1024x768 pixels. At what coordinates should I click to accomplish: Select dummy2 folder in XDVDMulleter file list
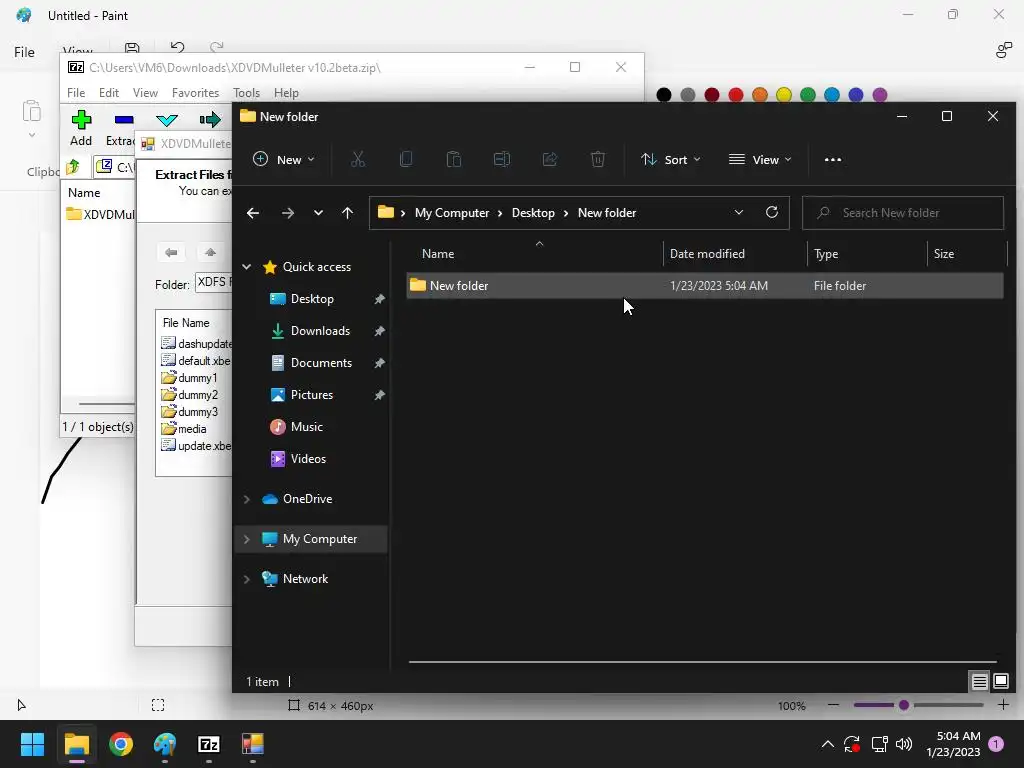[x=190, y=395]
